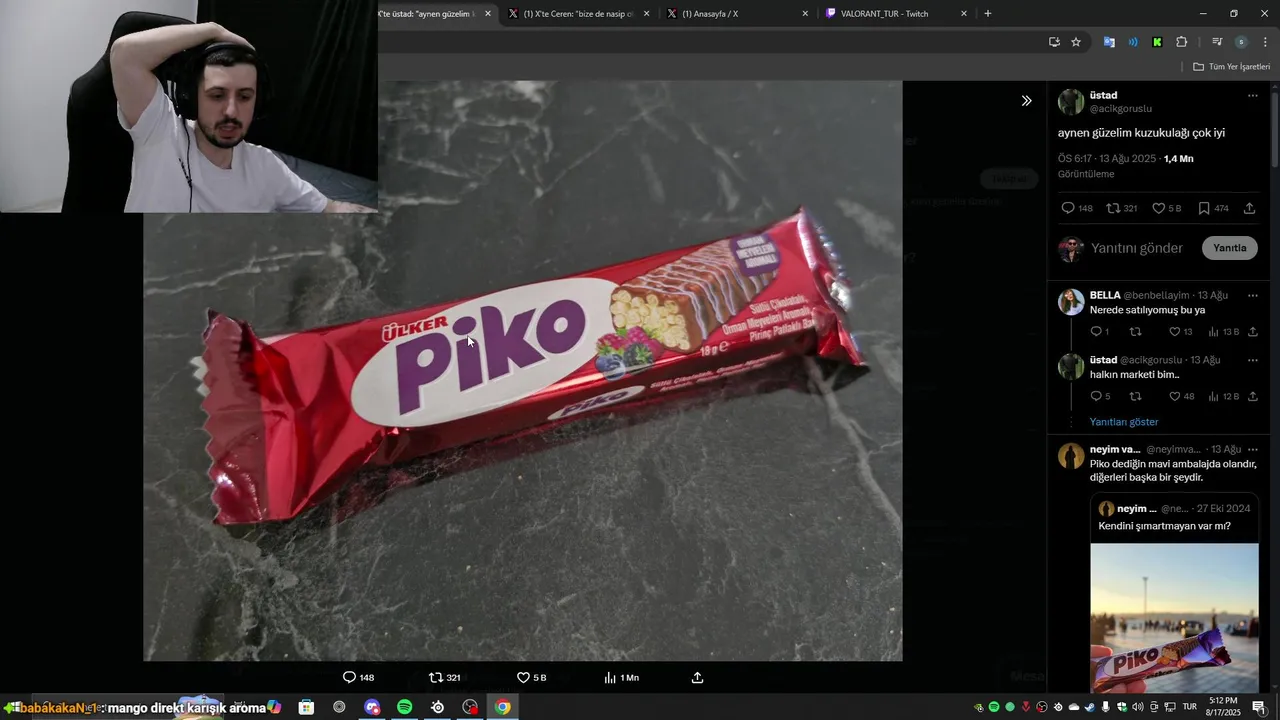Reply to 'halkın marketi bim..' comment with 5 replies

click(x=1100, y=397)
